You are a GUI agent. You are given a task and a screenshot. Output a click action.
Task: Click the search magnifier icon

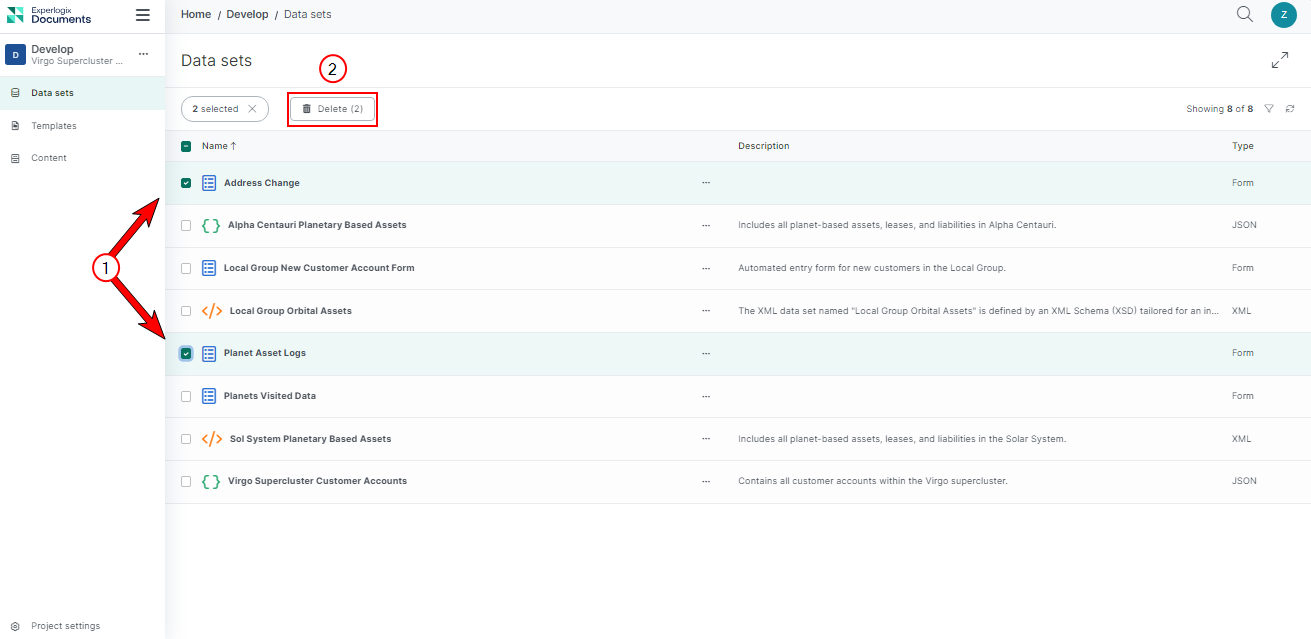(1244, 14)
